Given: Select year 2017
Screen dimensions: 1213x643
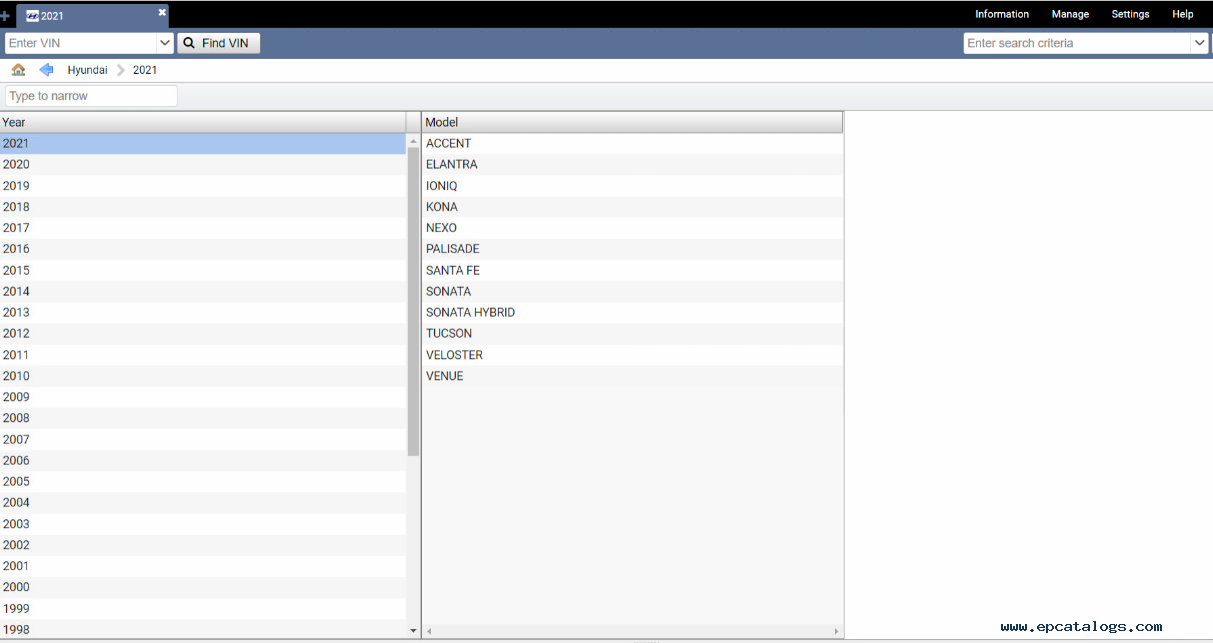Looking at the screenshot, I should click(203, 228).
